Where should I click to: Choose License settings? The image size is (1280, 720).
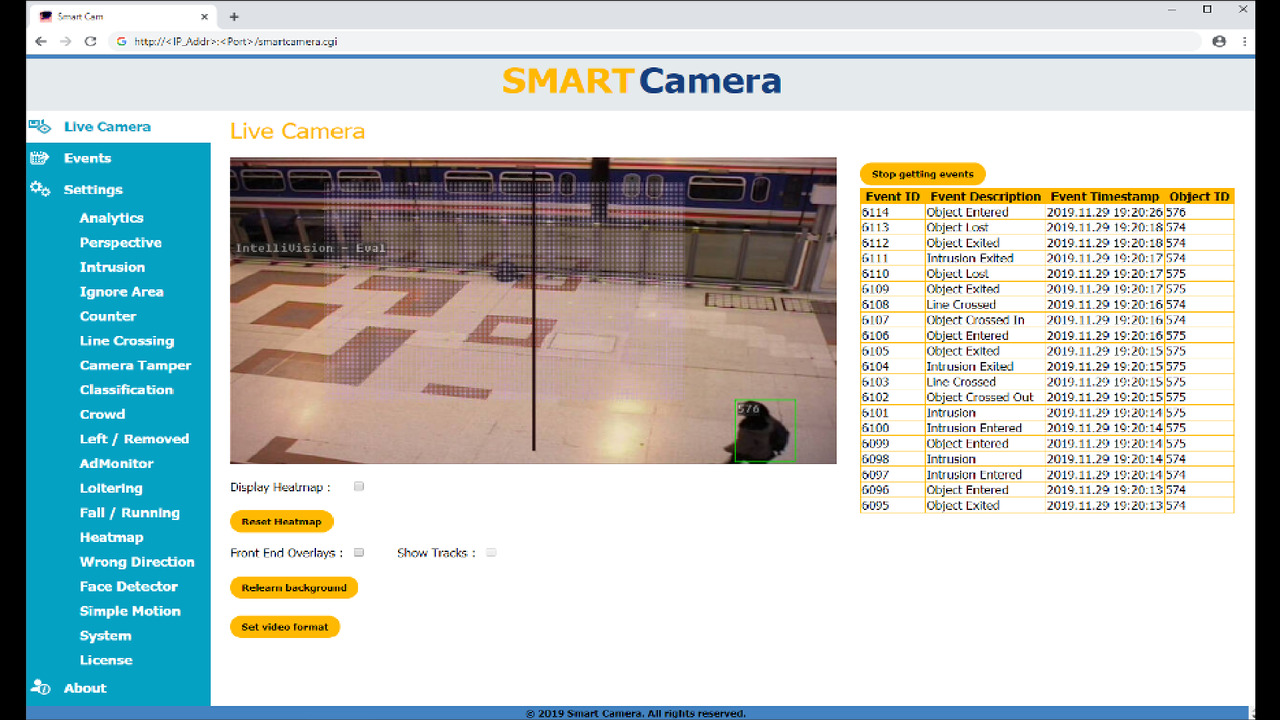click(x=106, y=660)
